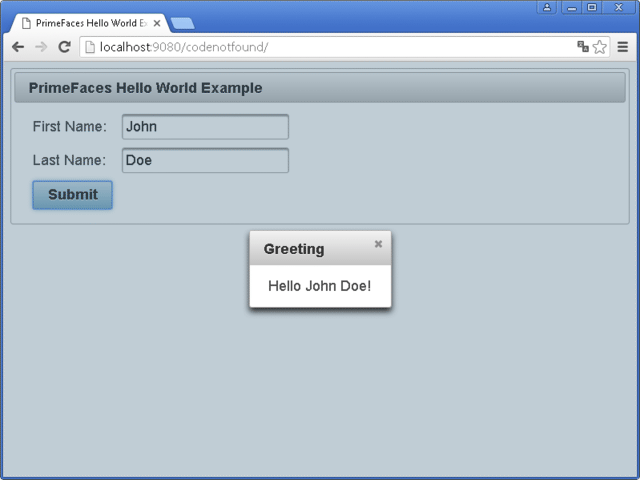
Task: Click the page icon in the address bar
Action: point(89,47)
